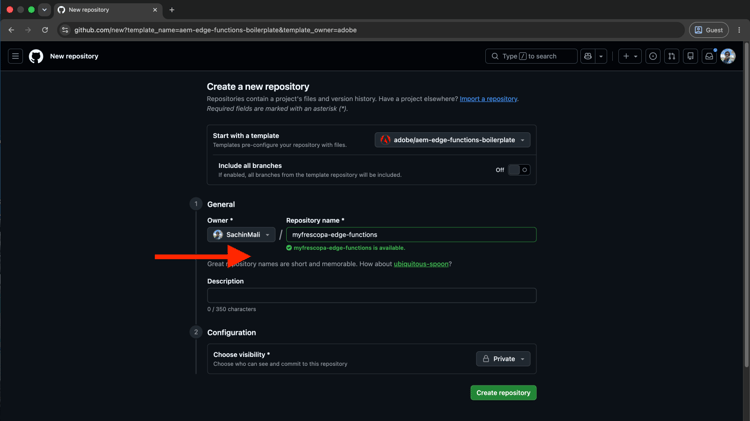Click the 'Choose visibility *' label
This screenshot has height=421, width=750.
pyautogui.click(x=242, y=355)
